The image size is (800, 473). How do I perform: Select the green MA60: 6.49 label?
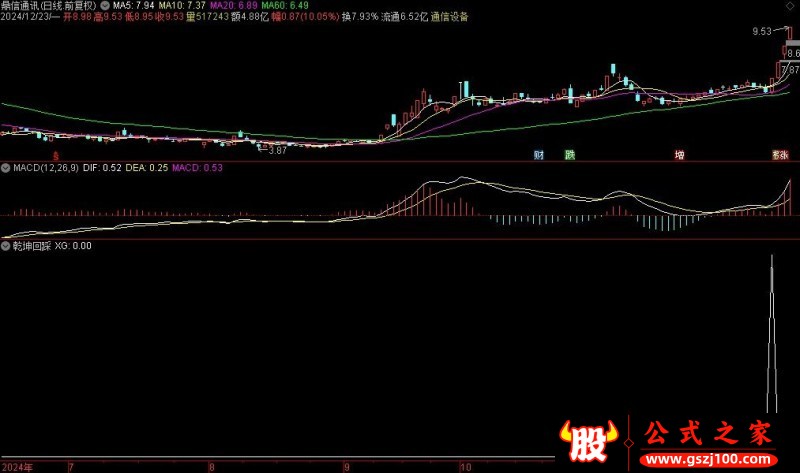(285, 6)
